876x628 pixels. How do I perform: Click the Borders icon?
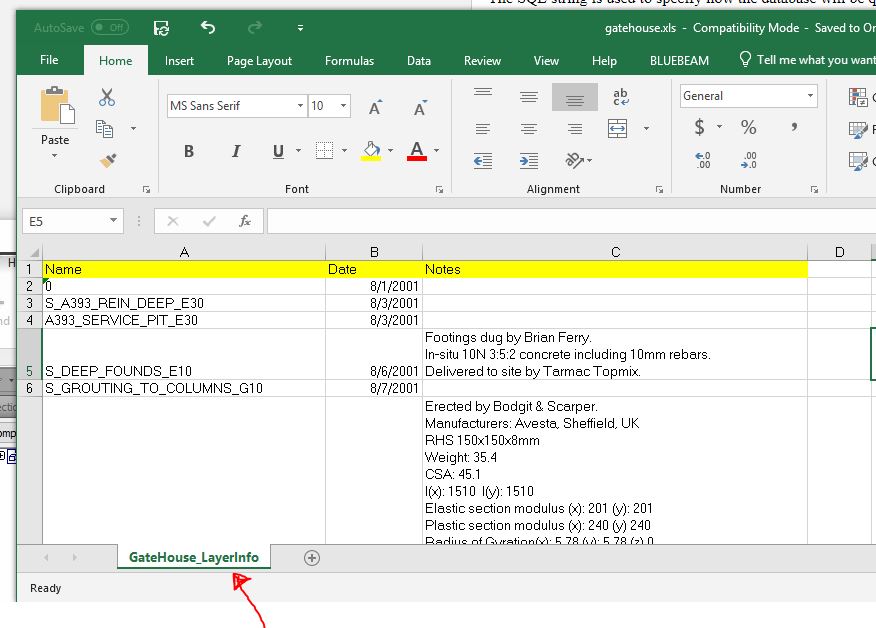click(x=324, y=150)
